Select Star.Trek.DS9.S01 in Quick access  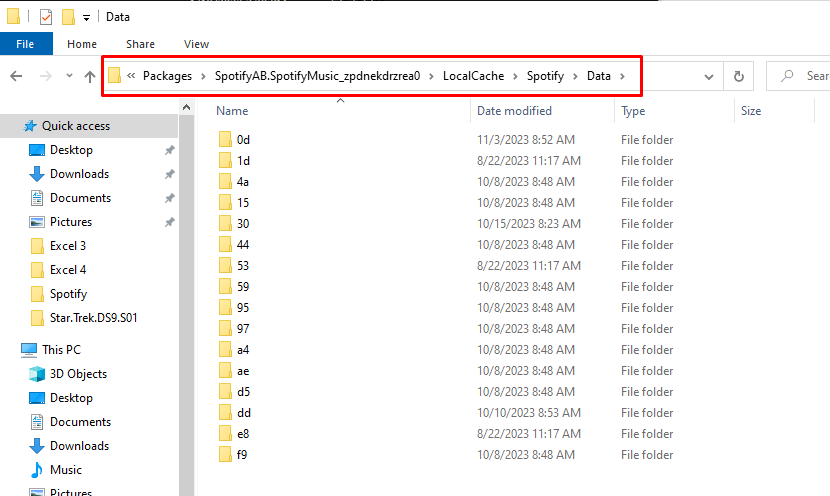pyautogui.click(x=93, y=318)
